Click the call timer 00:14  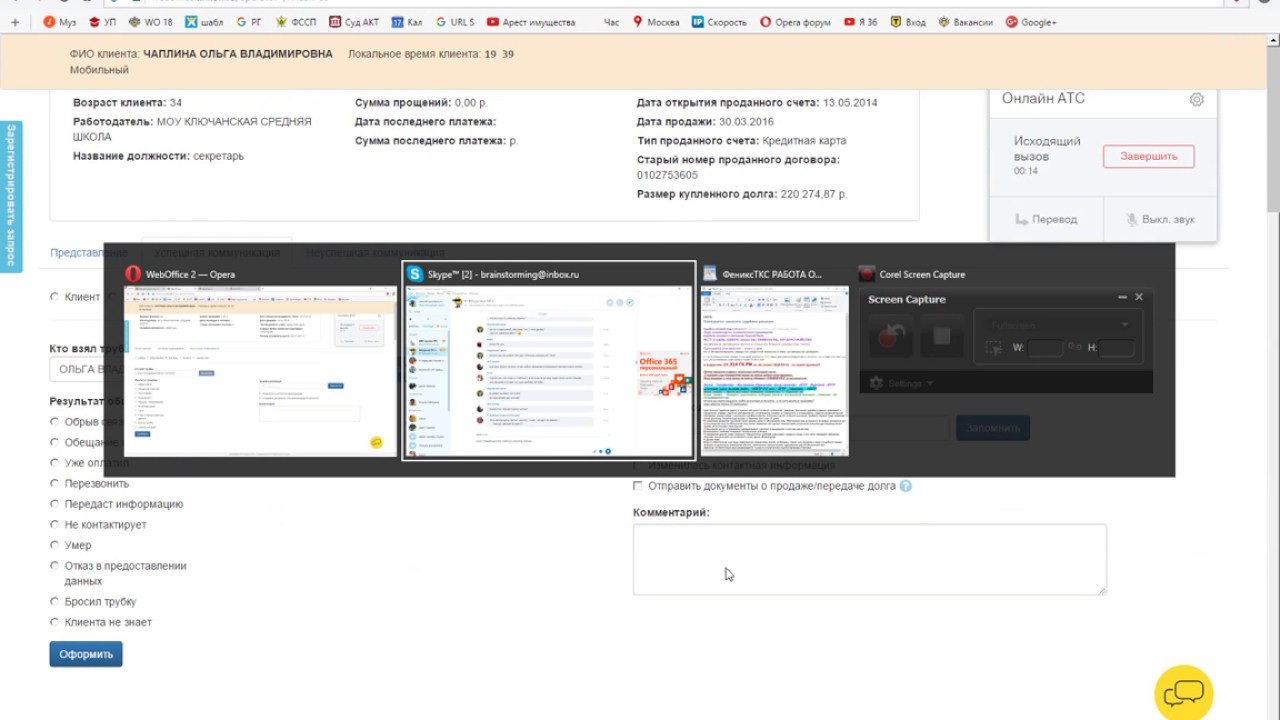click(x=1026, y=171)
